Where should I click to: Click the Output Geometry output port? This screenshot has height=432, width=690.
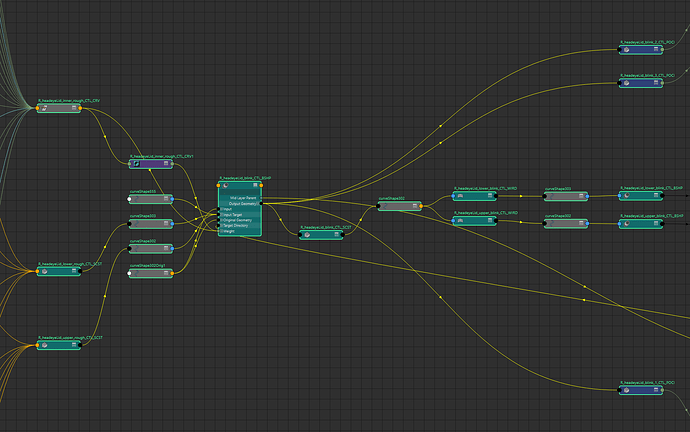pyautogui.click(x=260, y=203)
